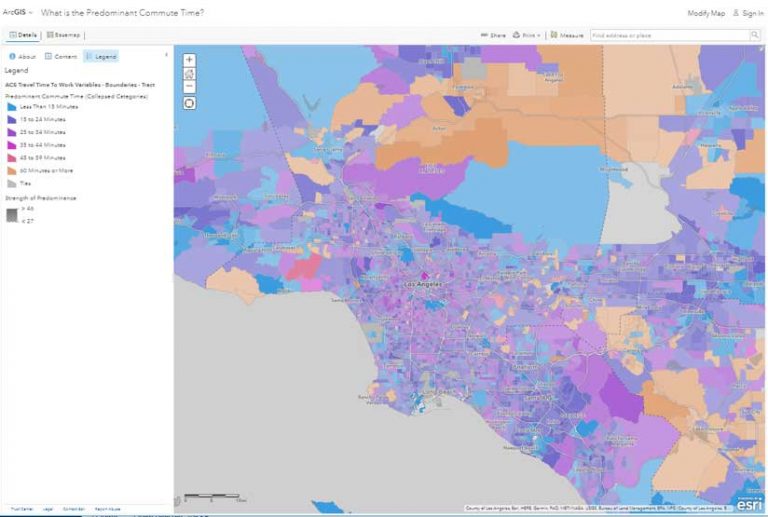Open the Basemap gallery

(x=64, y=35)
